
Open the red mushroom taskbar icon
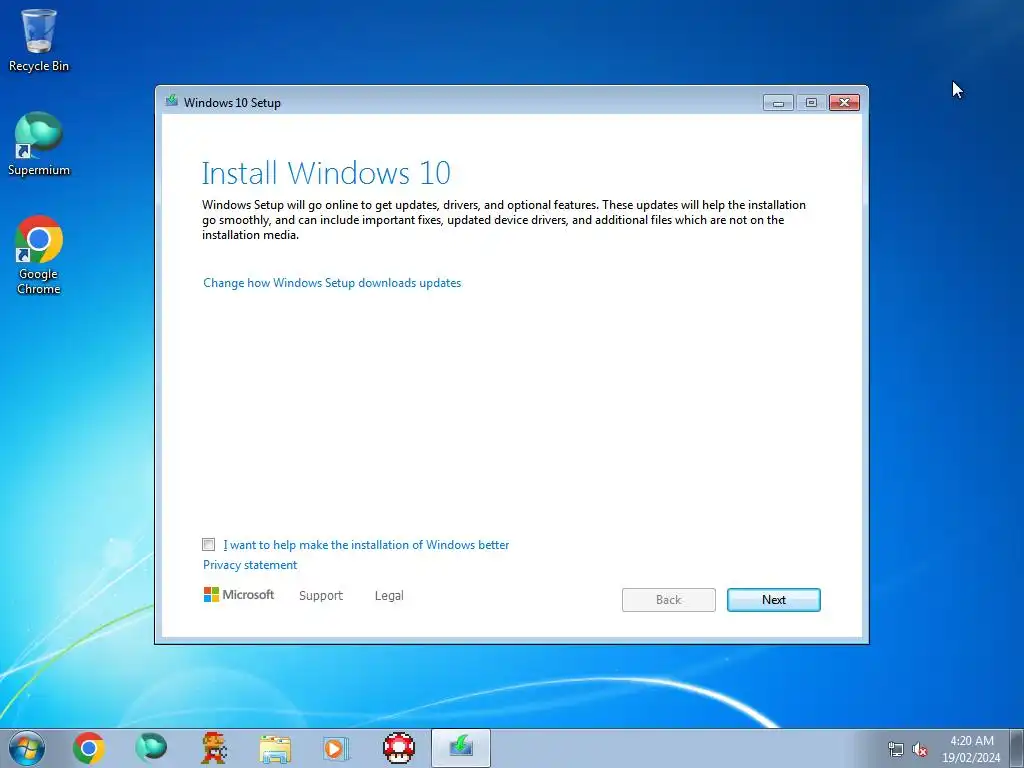398,748
